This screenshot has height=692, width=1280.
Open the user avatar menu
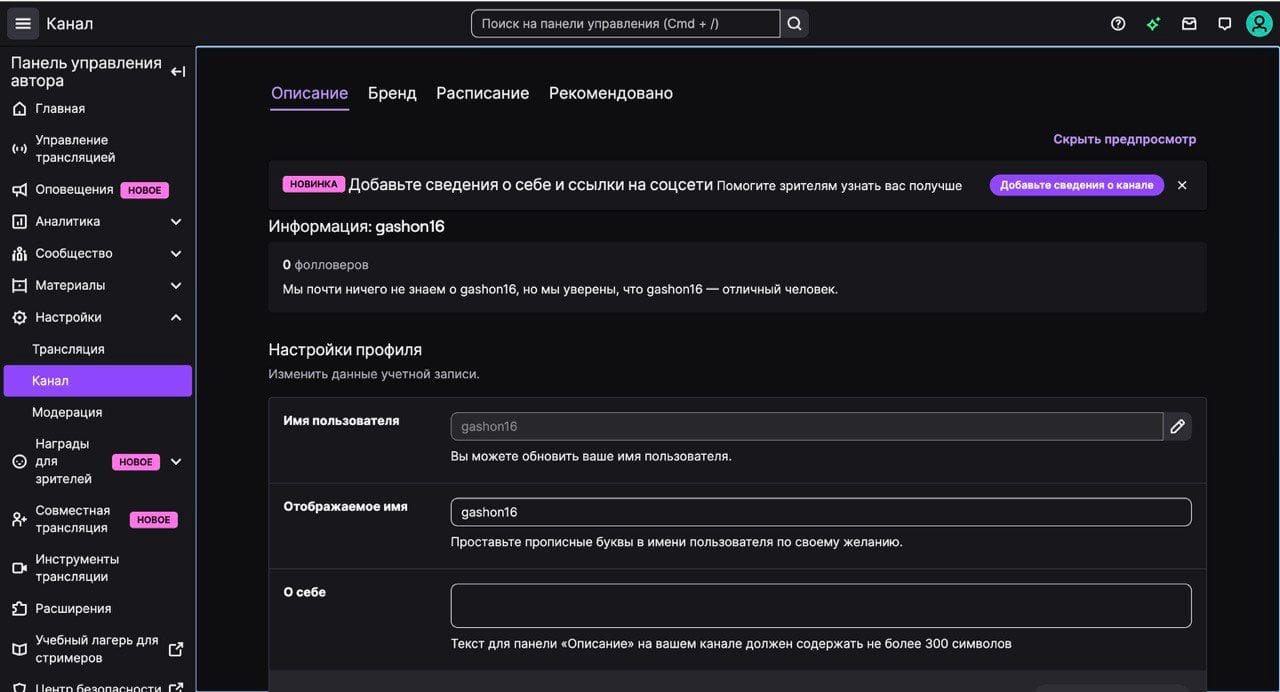[1259, 23]
